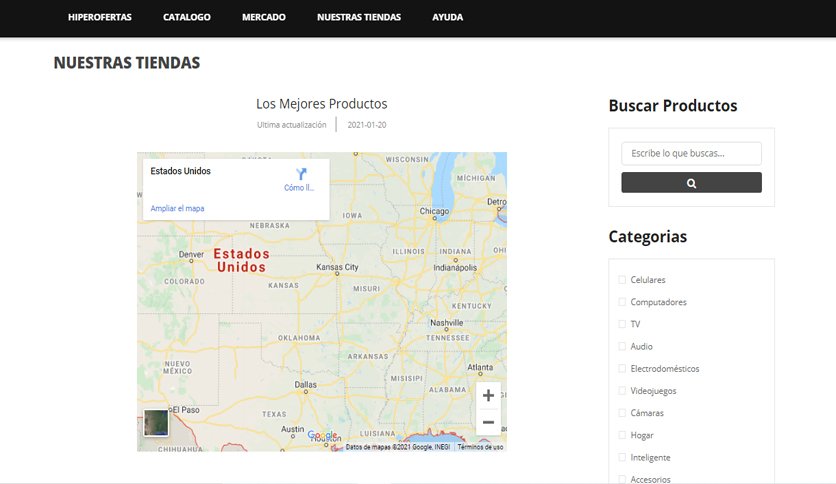836x484 pixels.
Task: Select NUESTRAS TIENDAS in navigation bar
Action: [x=359, y=17]
